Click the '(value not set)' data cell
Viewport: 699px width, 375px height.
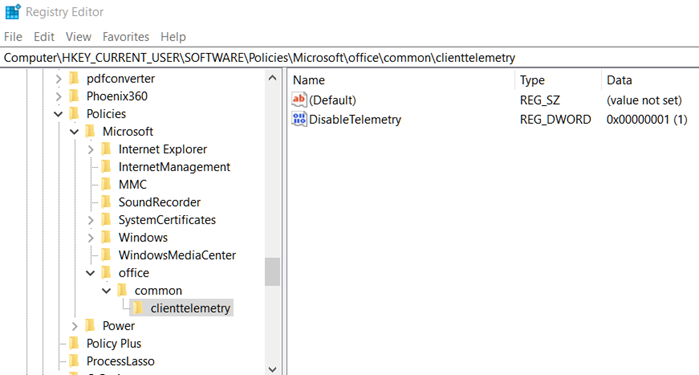(x=644, y=100)
